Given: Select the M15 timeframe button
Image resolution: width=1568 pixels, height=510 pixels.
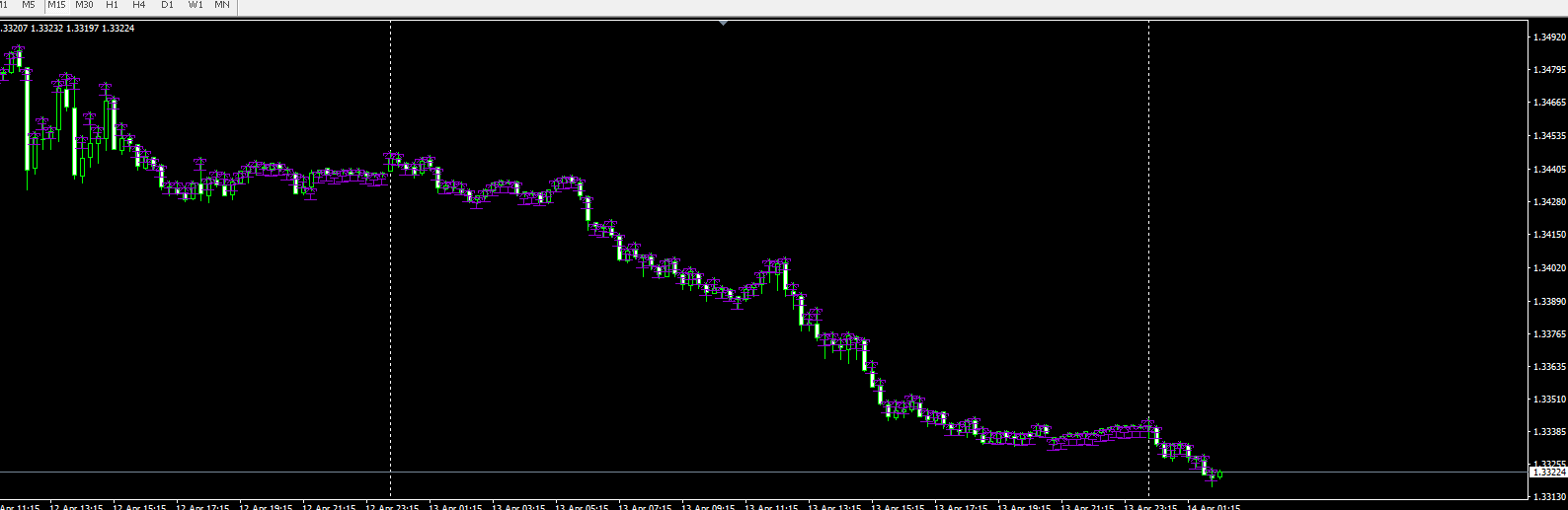Looking at the screenshot, I should point(56,5).
